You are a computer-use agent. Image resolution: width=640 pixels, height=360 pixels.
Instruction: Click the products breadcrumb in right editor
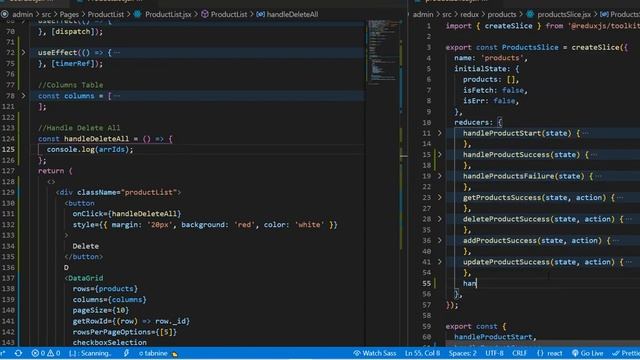tap(502, 14)
